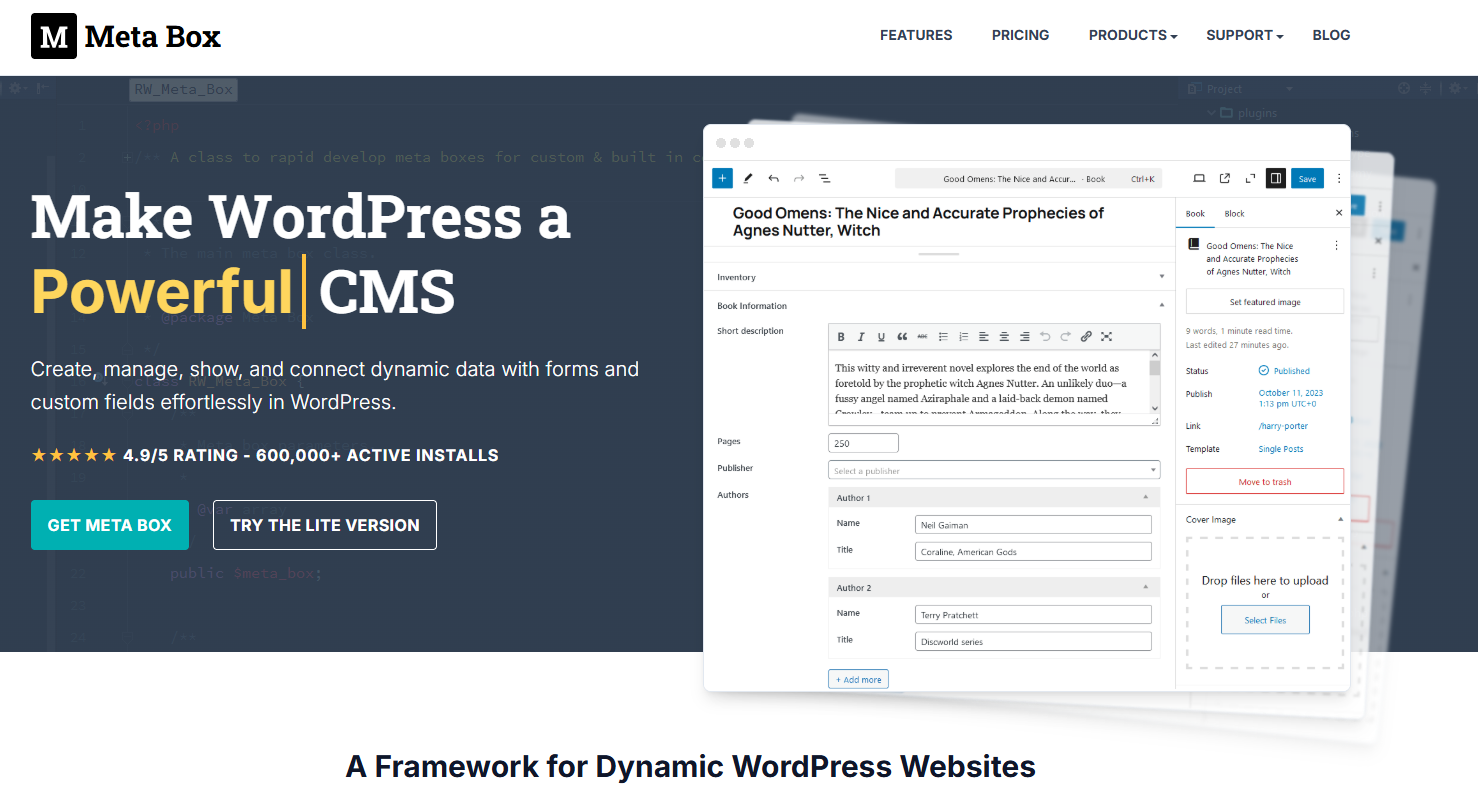Open the Options menu right of Save
This screenshot has width=1478, height=785.
(x=1339, y=178)
